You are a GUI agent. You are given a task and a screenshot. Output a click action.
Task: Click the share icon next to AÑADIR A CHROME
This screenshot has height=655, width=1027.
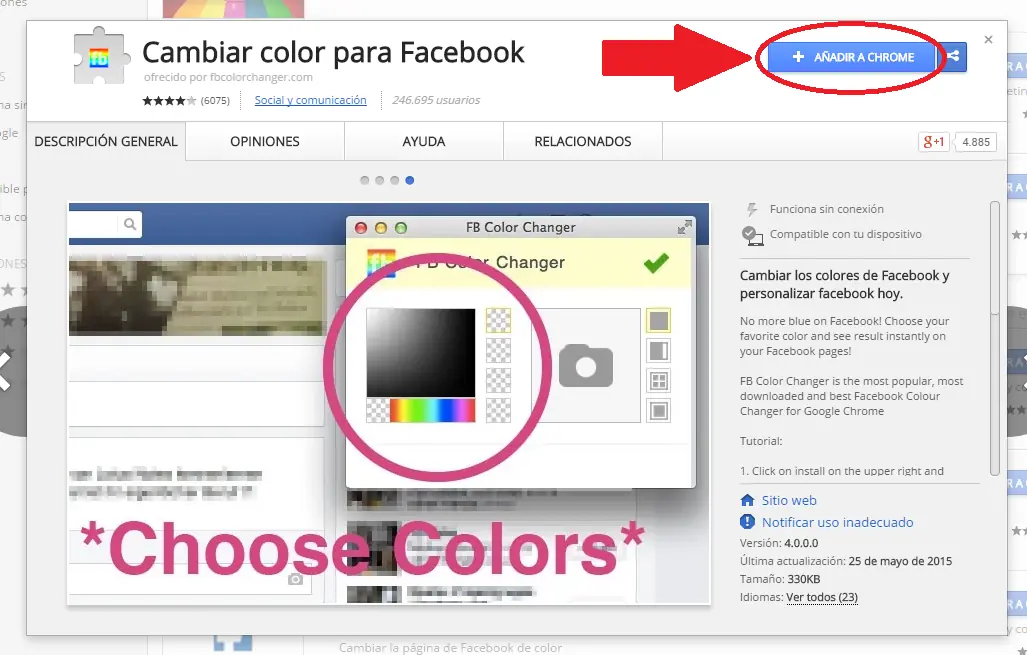(953, 57)
